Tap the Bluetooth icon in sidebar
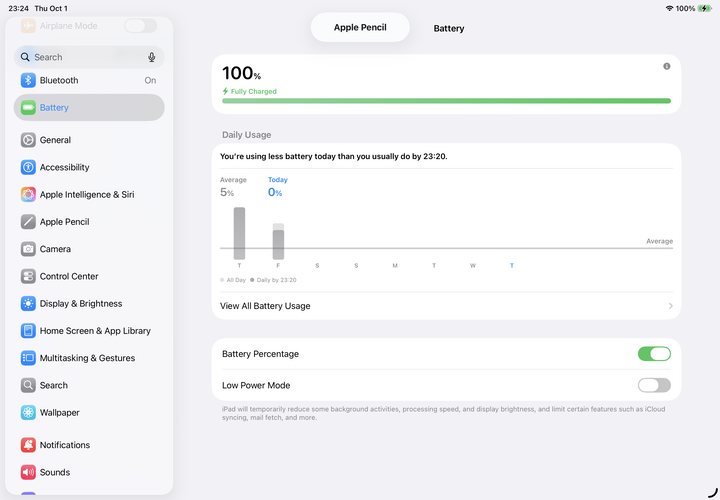 (x=28, y=80)
